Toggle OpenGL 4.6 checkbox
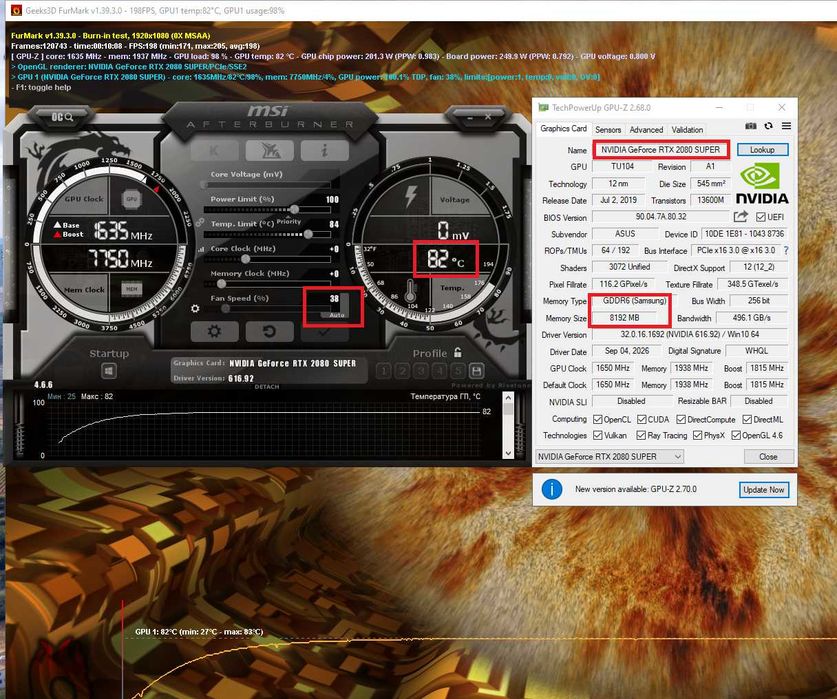 coord(736,435)
